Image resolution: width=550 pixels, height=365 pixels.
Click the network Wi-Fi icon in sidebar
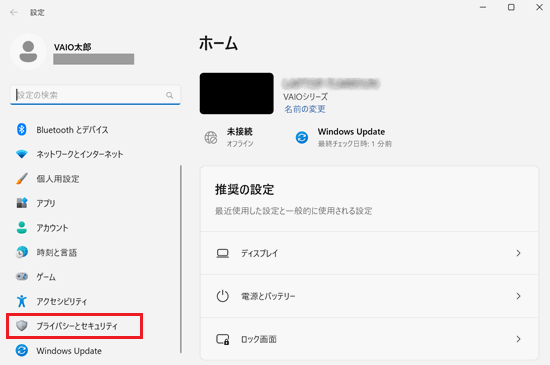22,154
